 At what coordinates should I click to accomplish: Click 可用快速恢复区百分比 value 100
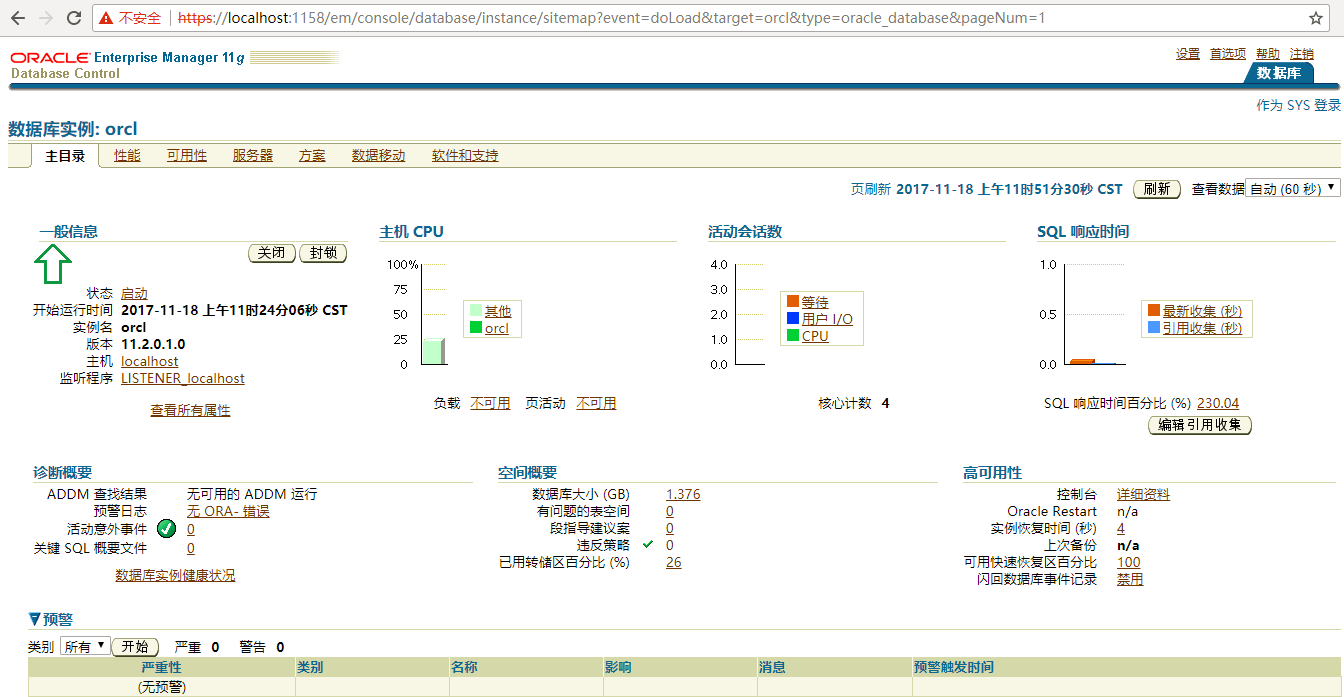(1129, 562)
